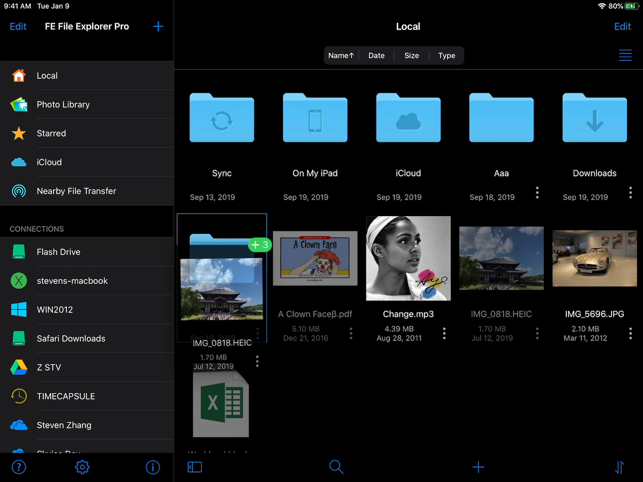Click the transfer arrows icon bottom right

[620, 467]
